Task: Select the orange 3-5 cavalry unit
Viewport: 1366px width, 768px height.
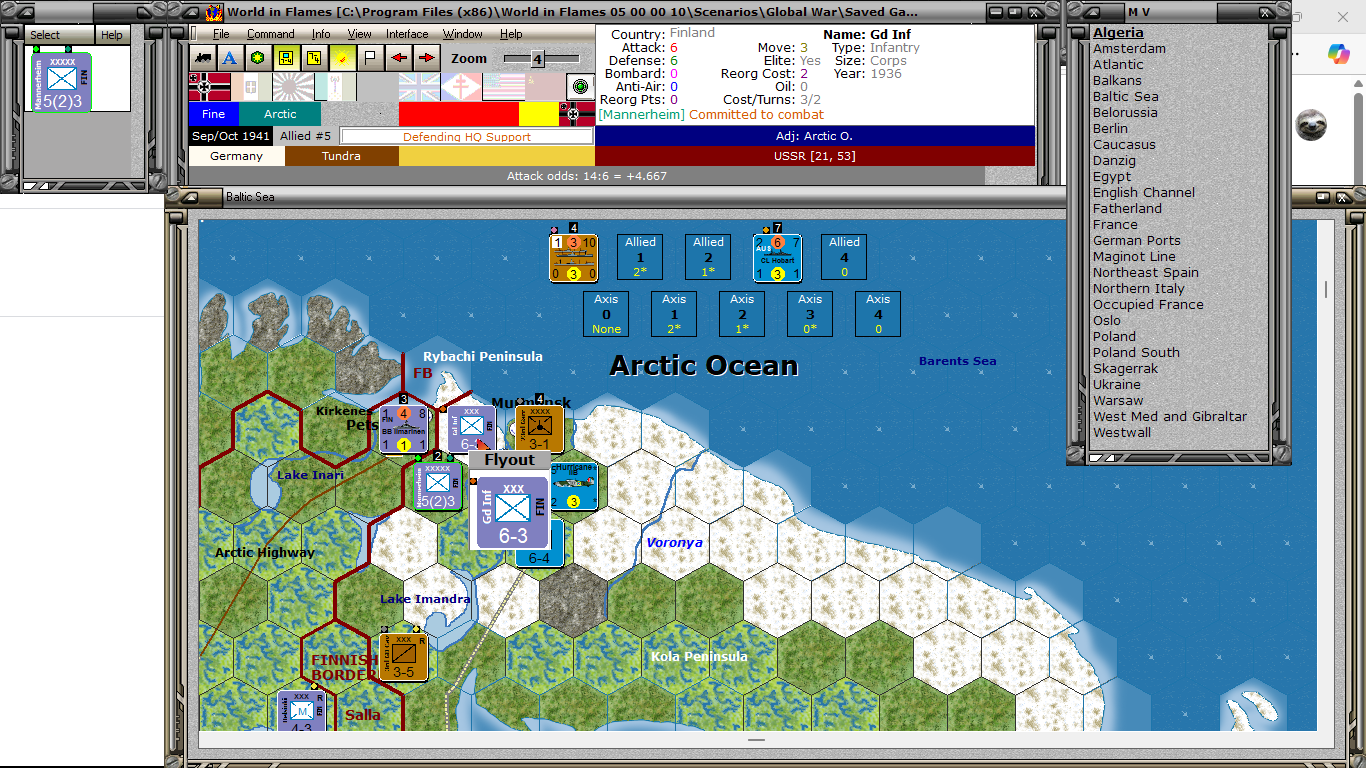Action: tap(403, 656)
